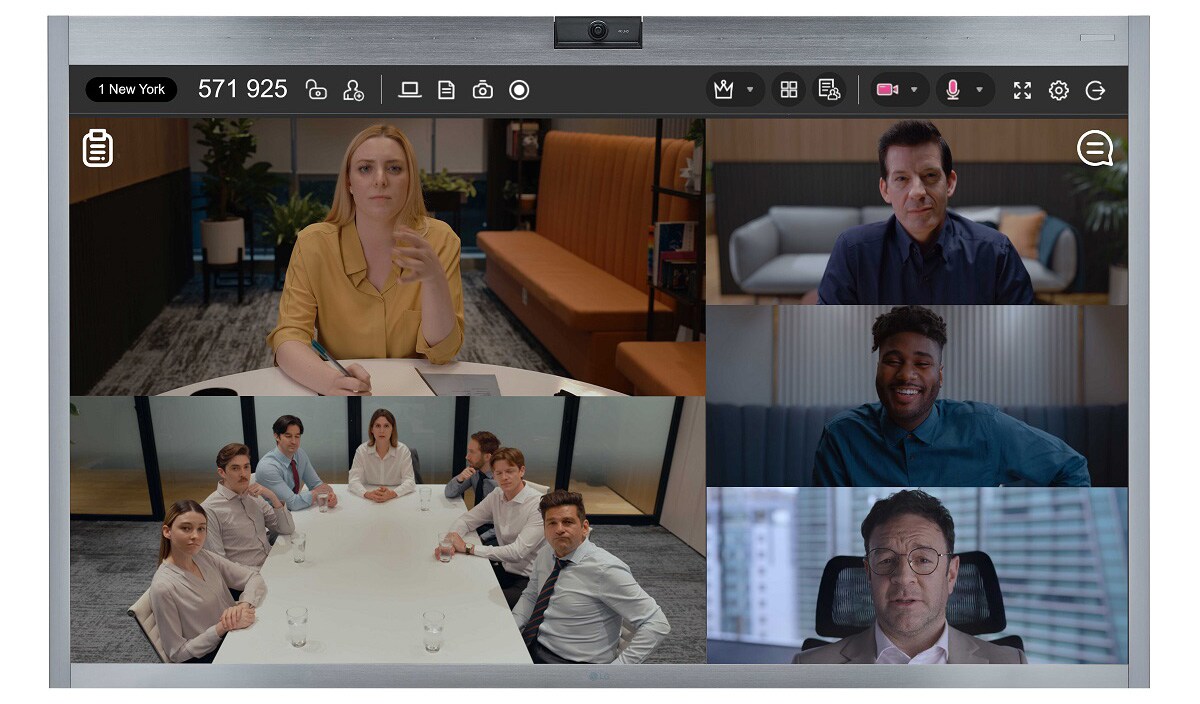
Task: Click the lock meeting icon
Action: [316, 90]
